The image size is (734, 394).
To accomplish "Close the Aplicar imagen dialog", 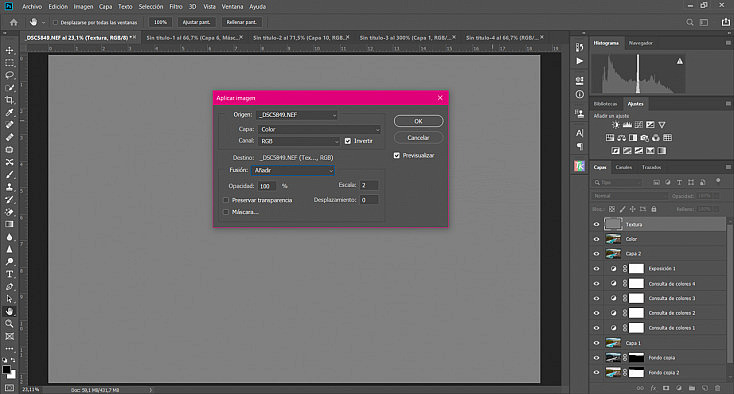I will pyautogui.click(x=440, y=98).
